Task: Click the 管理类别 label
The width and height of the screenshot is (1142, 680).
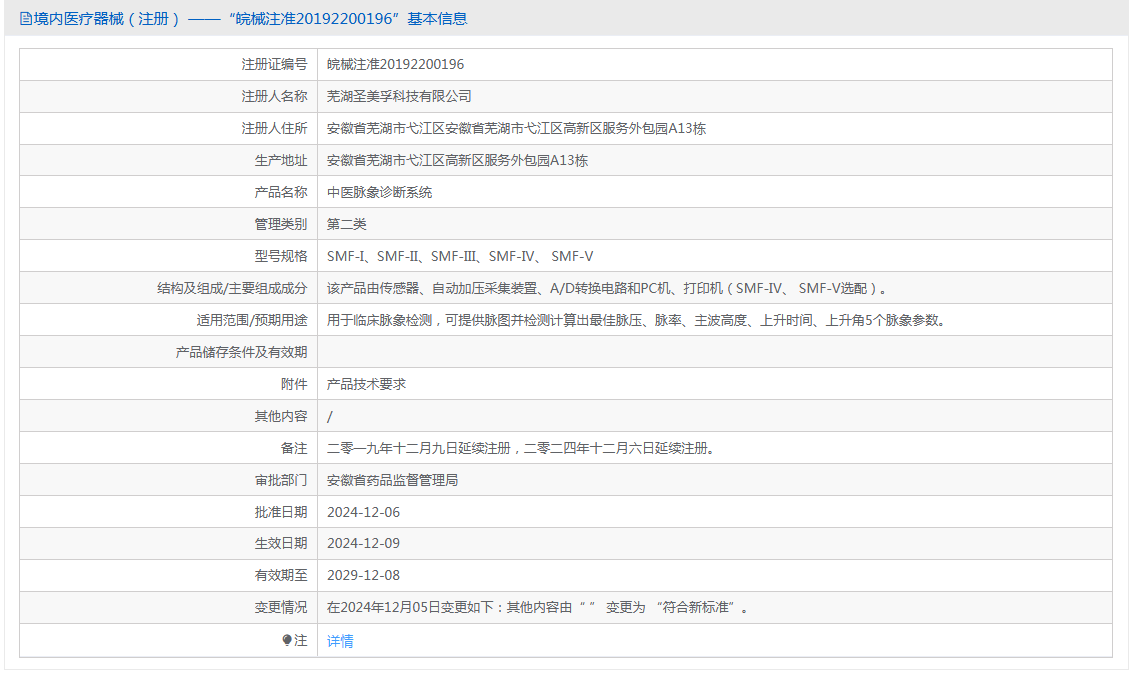Action: click(x=281, y=224)
